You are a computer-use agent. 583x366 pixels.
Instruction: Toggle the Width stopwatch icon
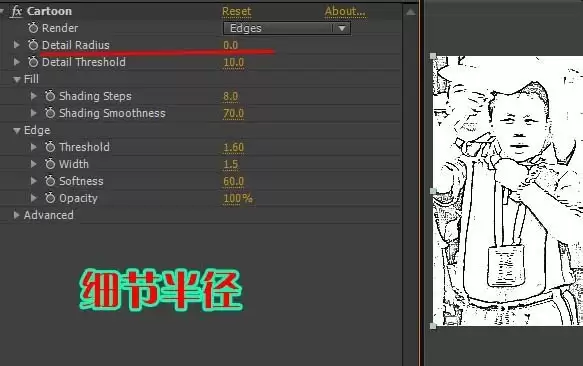pyautogui.click(x=50, y=164)
